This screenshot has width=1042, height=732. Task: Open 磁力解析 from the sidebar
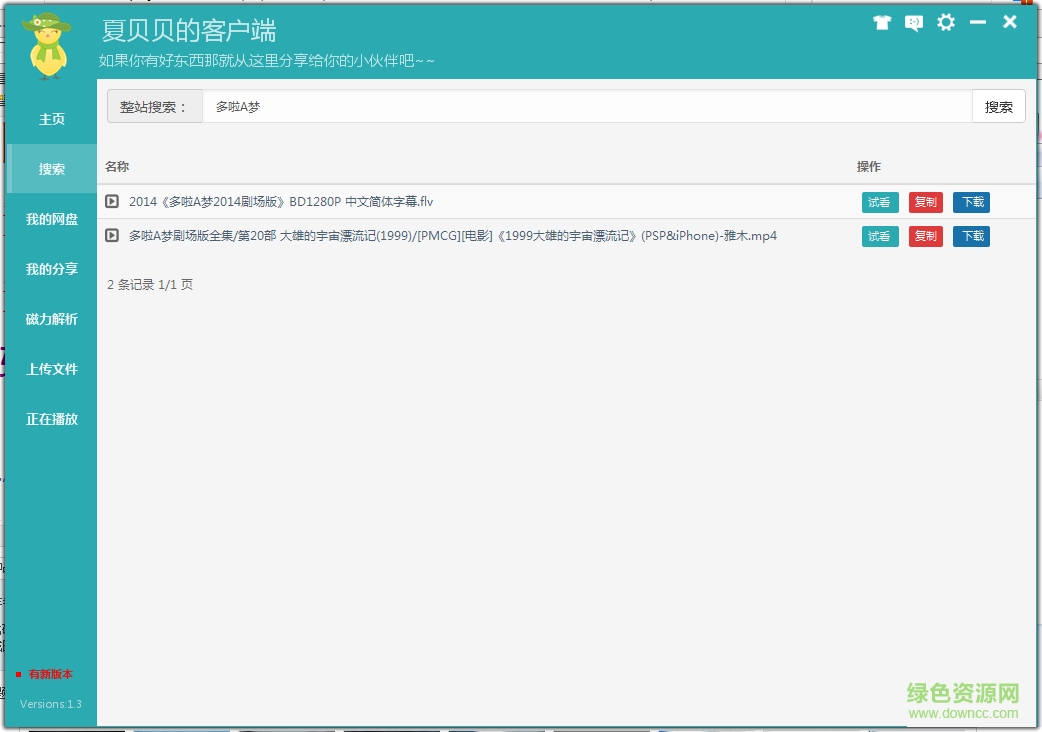[x=51, y=319]
